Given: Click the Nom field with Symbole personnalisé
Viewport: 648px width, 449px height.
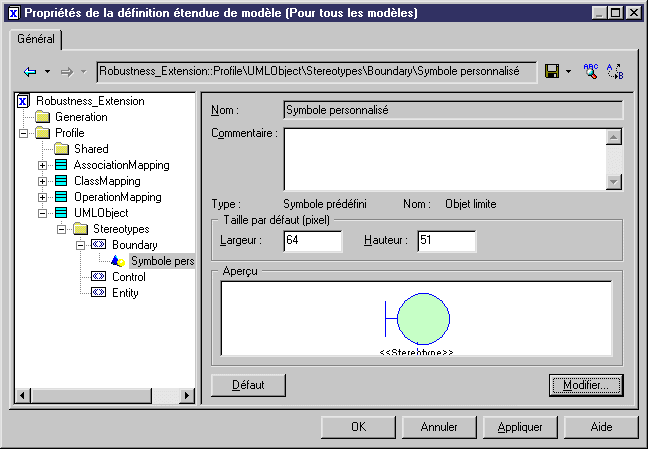Looking at the screenshot, I should (x=453, y=110).
